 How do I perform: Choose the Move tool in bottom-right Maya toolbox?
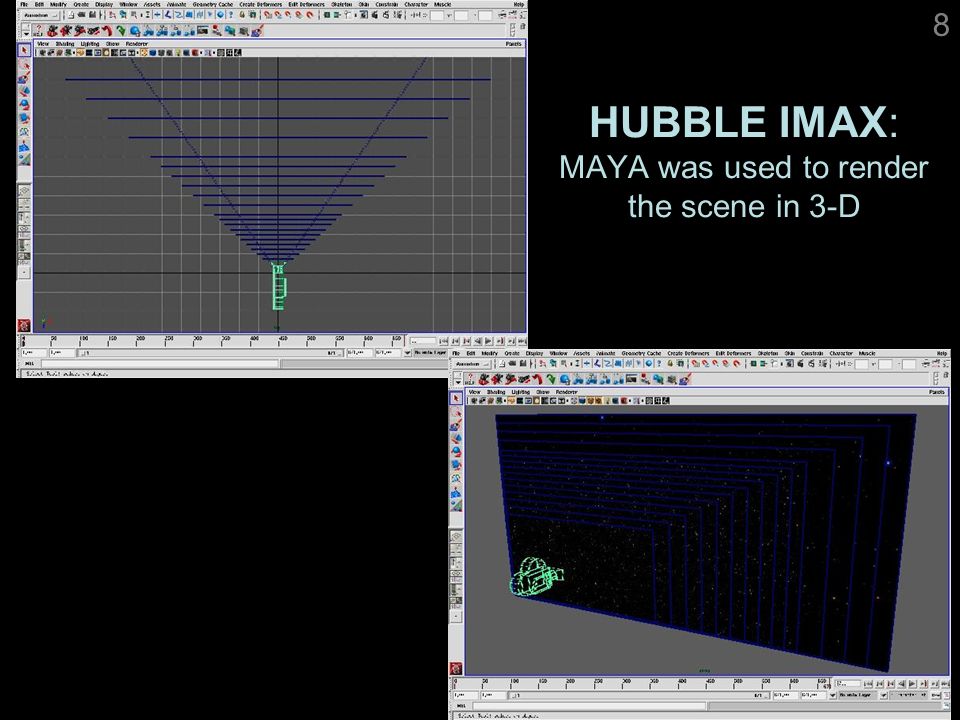point(456,438)
